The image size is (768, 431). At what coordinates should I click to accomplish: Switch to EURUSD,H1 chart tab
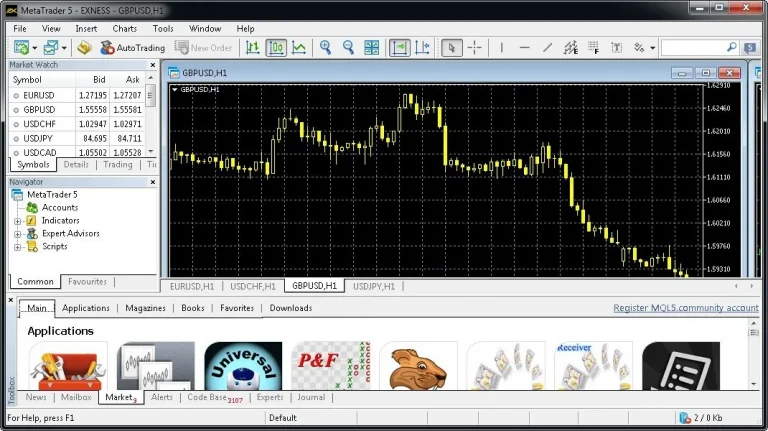(192, 286)
